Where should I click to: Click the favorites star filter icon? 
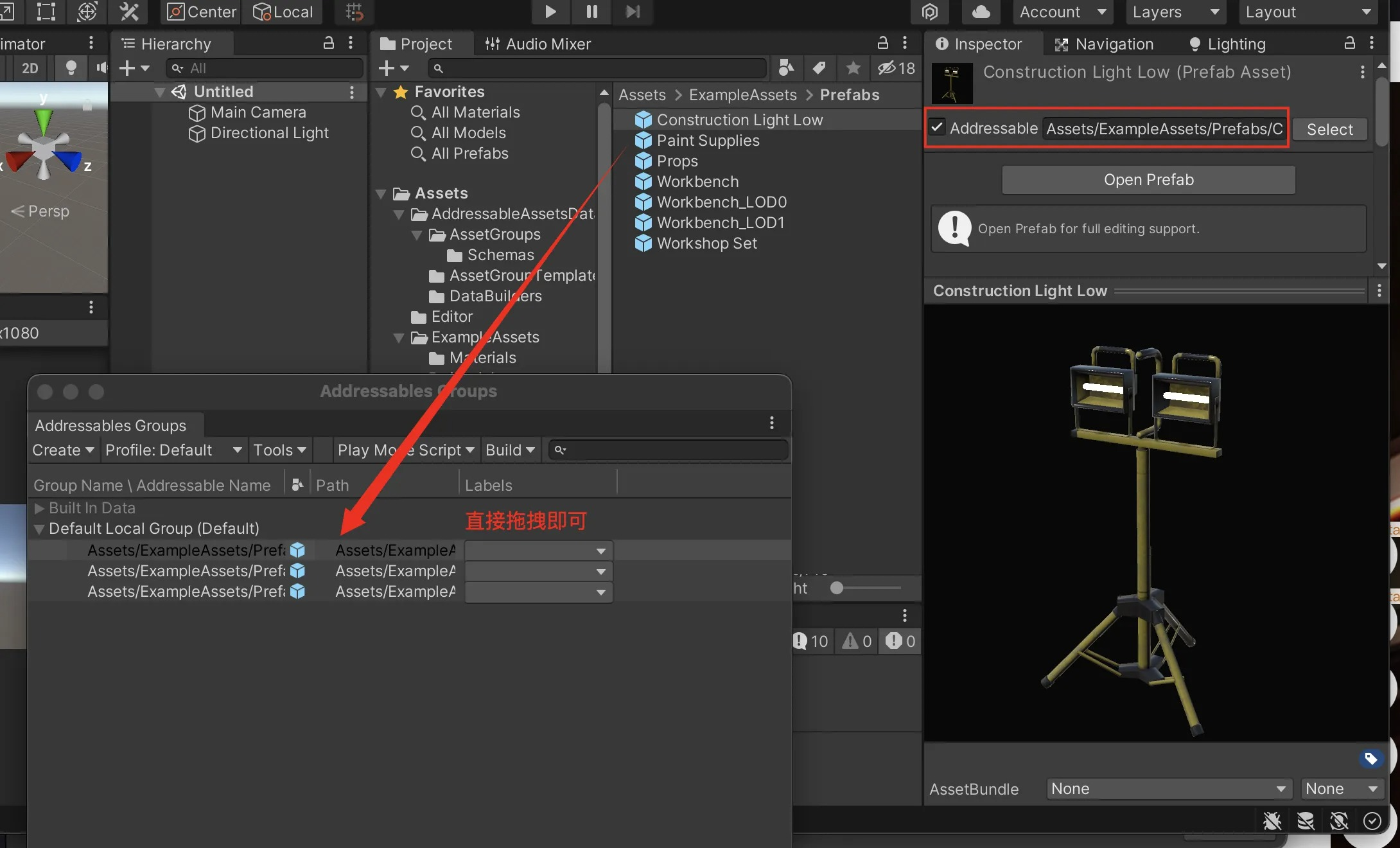pyautogui.click(x=853, y=67)
